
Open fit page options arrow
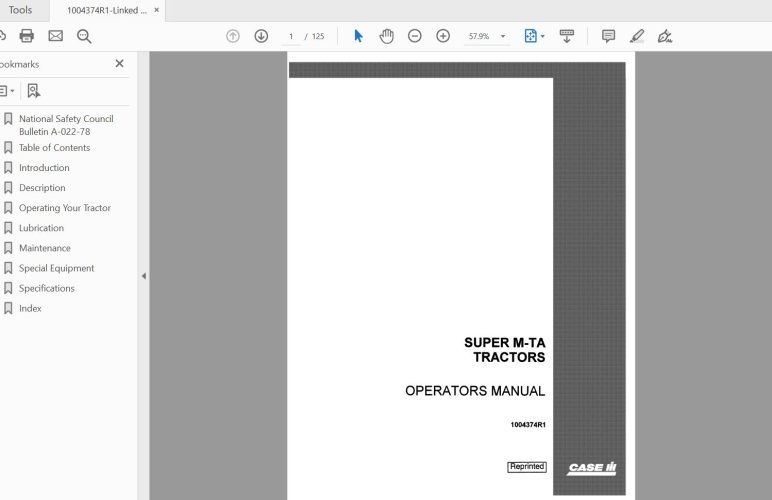pyautogui.click(x=543, y=36)
